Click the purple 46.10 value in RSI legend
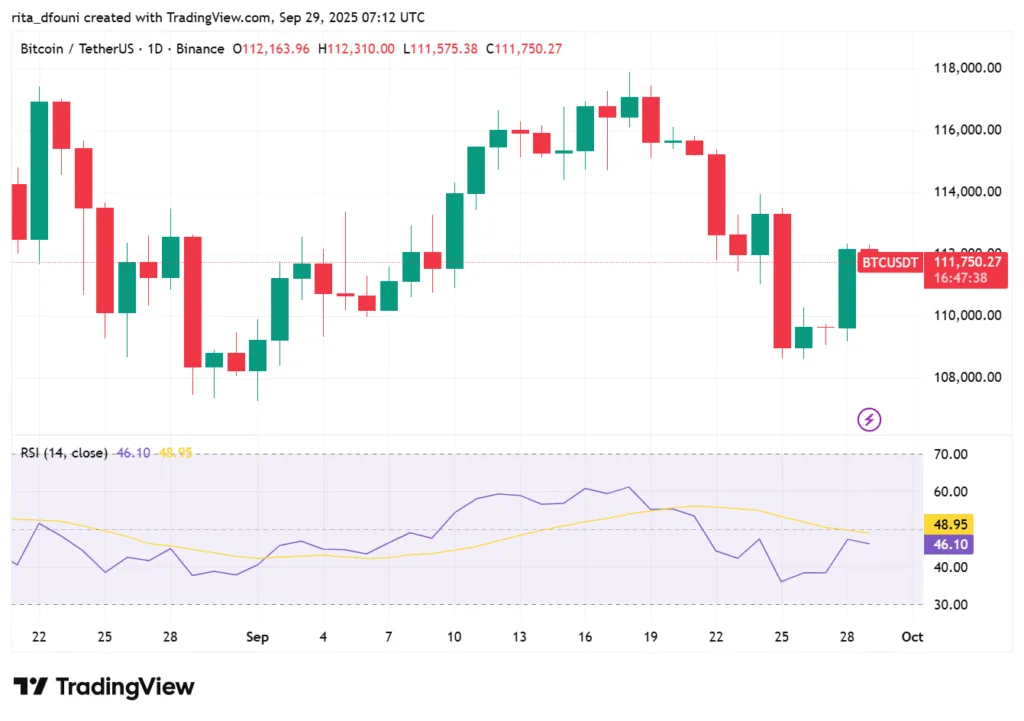The height and width of the screenshot is (721, 1024). [x=133, y=453]
